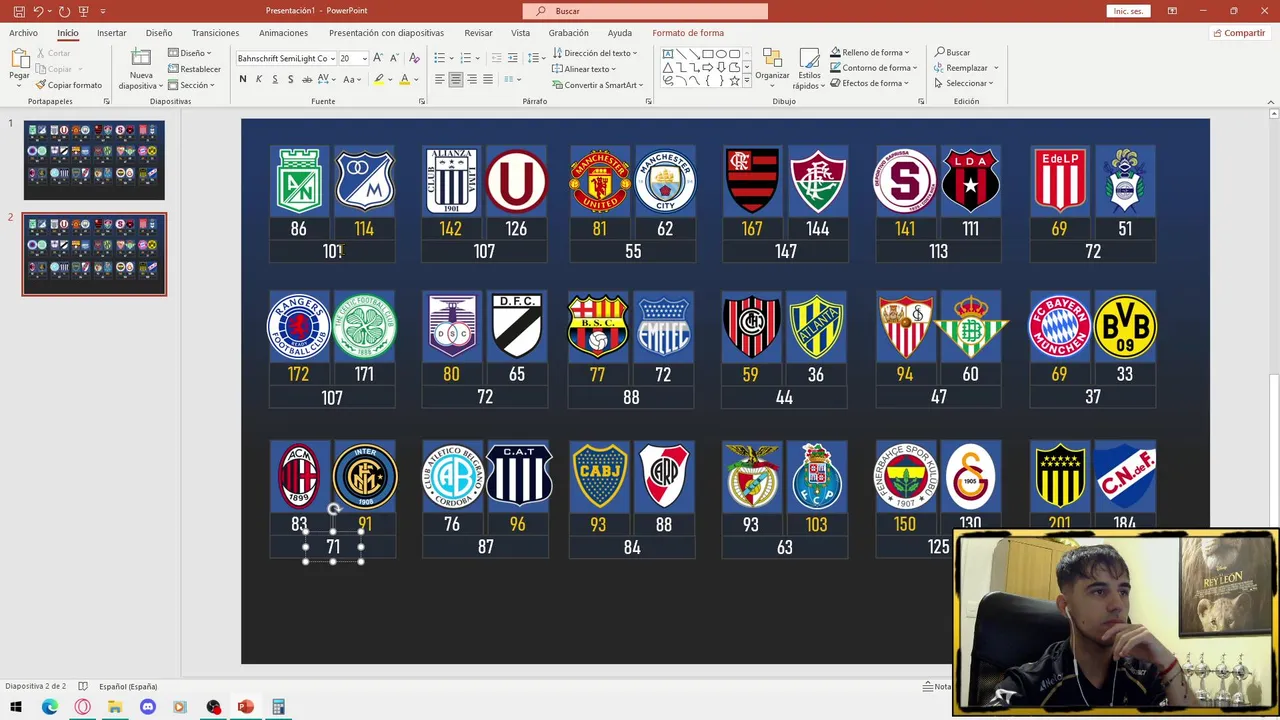The image size is (1280, 720).
Task: Select the triangle shape in shapes gallery
Action: click(668, 67)
